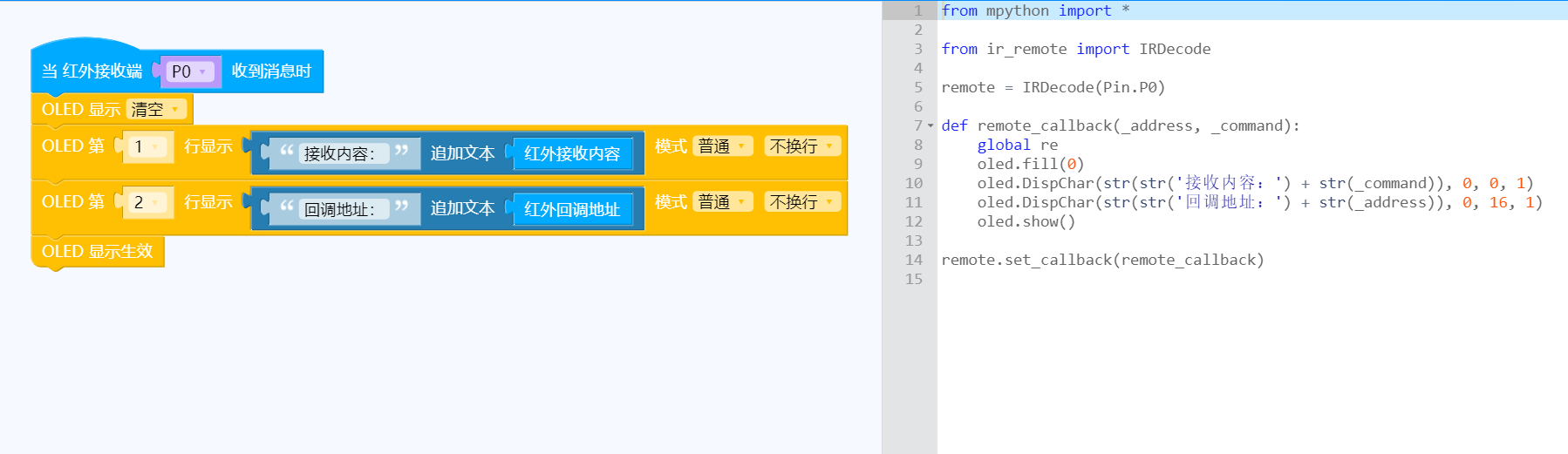Viewport: 1568px width, 454px height.
Task: Open the row number 2 dropdown
Action: pyautogui.click(x=146, y=202)
